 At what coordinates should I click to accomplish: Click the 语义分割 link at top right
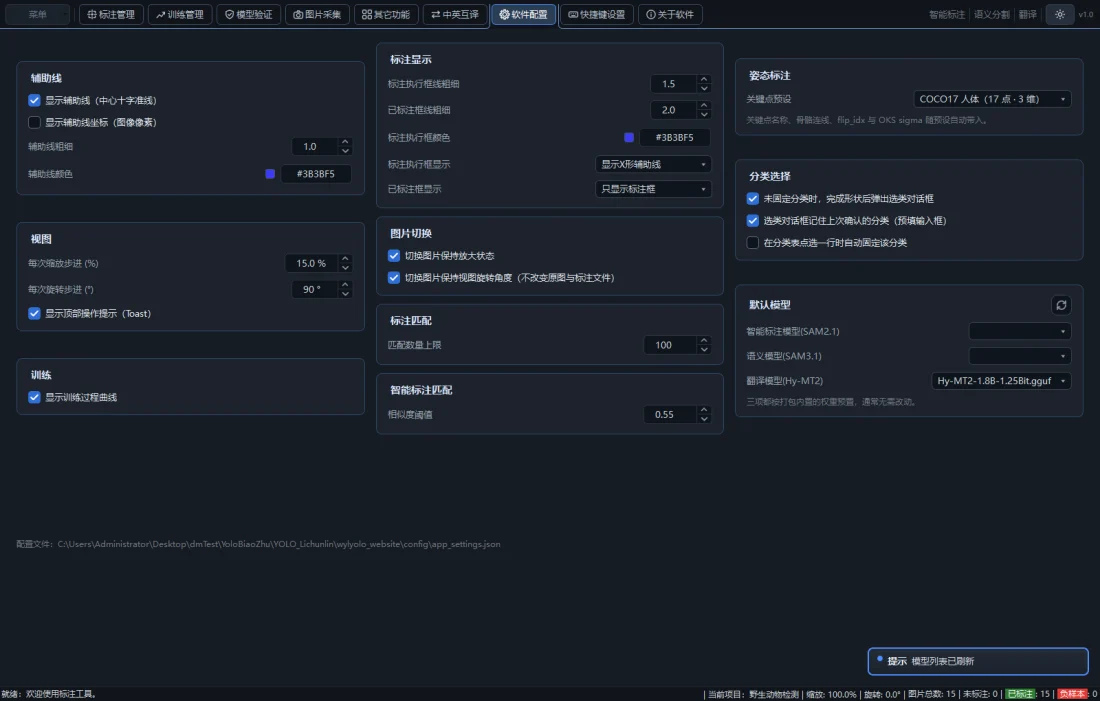pyautogui.click(x=991, y=14)
